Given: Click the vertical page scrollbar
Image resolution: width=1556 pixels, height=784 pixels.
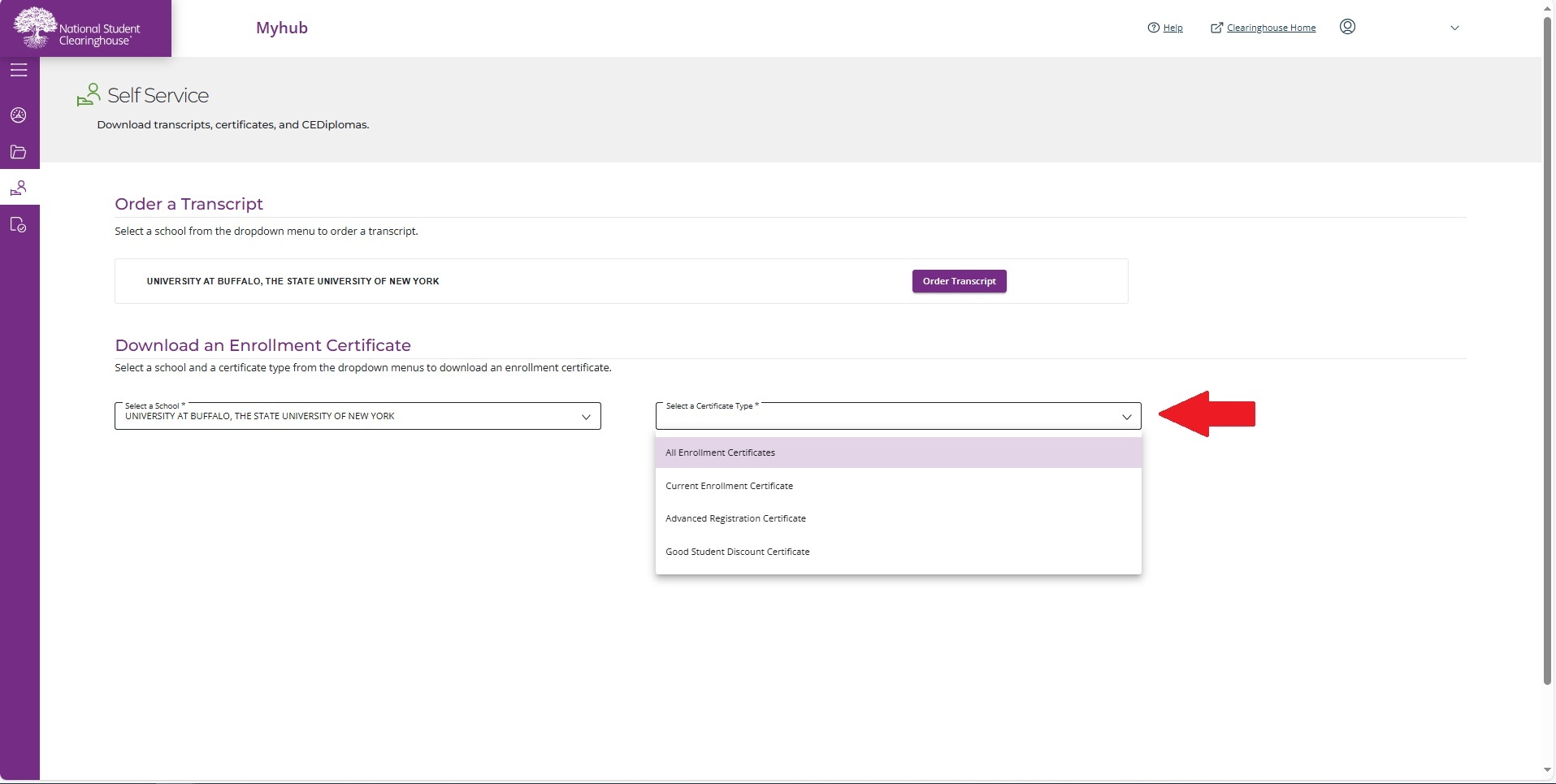Looking at the screenshot, I should tap(1547, 349).
